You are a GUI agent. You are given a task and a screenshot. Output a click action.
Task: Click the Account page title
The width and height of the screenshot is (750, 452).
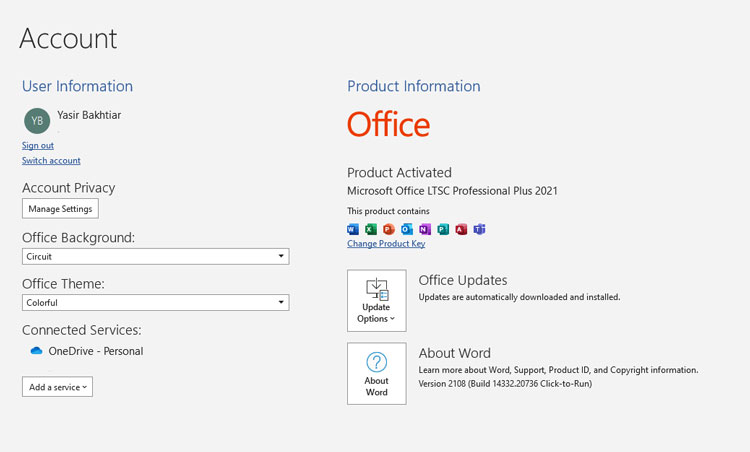68,38
